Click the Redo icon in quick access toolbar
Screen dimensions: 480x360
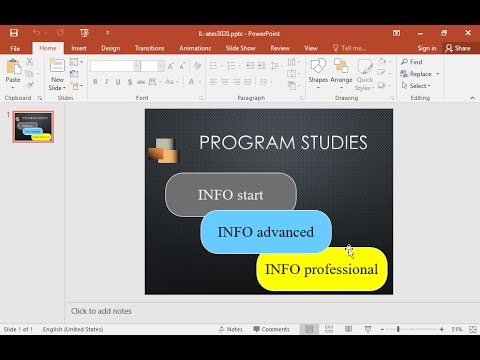click(x=60, y=33)
